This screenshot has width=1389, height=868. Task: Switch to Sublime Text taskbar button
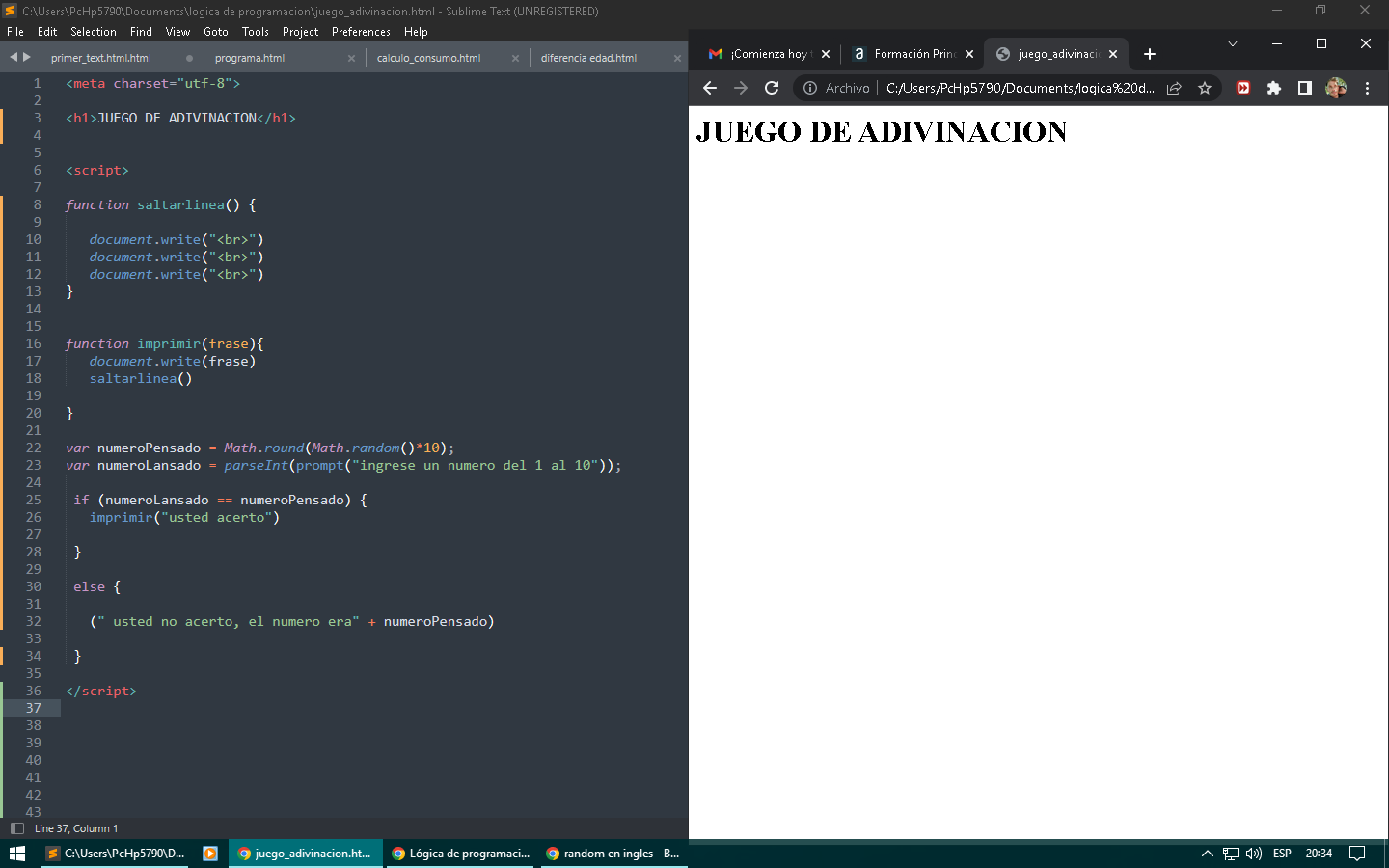coord(116,854)
